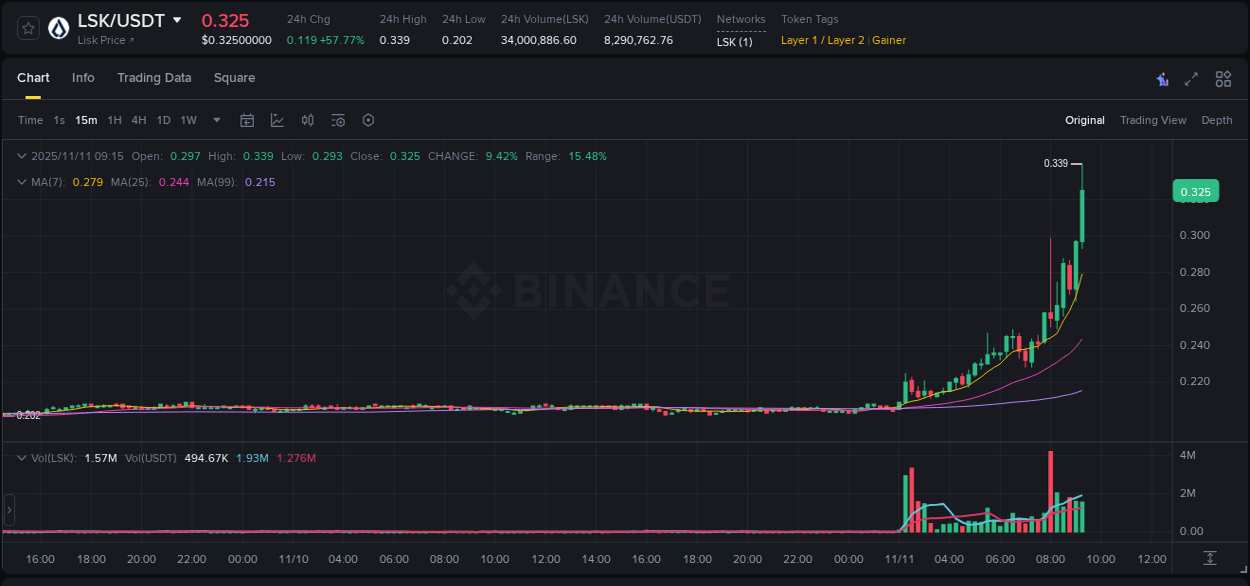This screenshot has height=586, width=1250.
Task: Enter fullscreen chart mode
Action: (1192, 78)
